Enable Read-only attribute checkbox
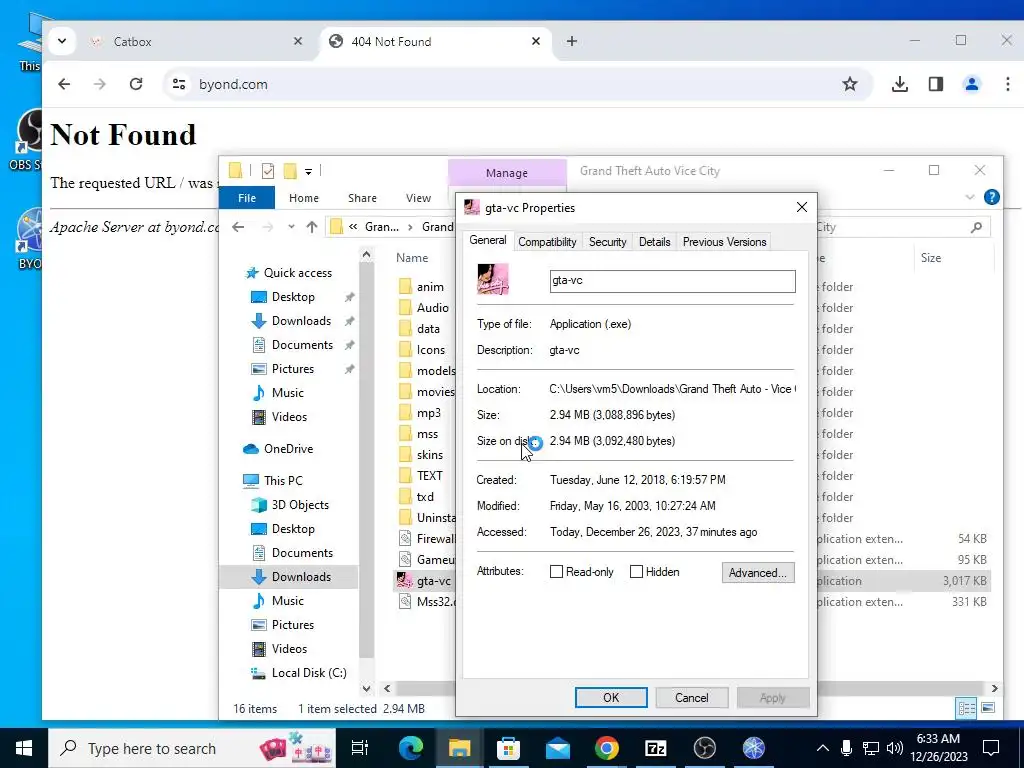This screenshot has width=1024, height=768. [x=556, y=572]
